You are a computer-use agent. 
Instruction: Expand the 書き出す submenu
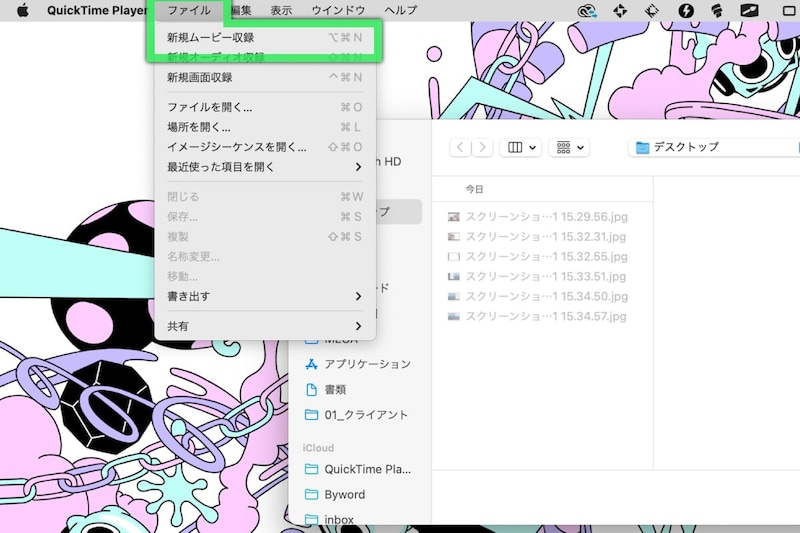[264, 296]
